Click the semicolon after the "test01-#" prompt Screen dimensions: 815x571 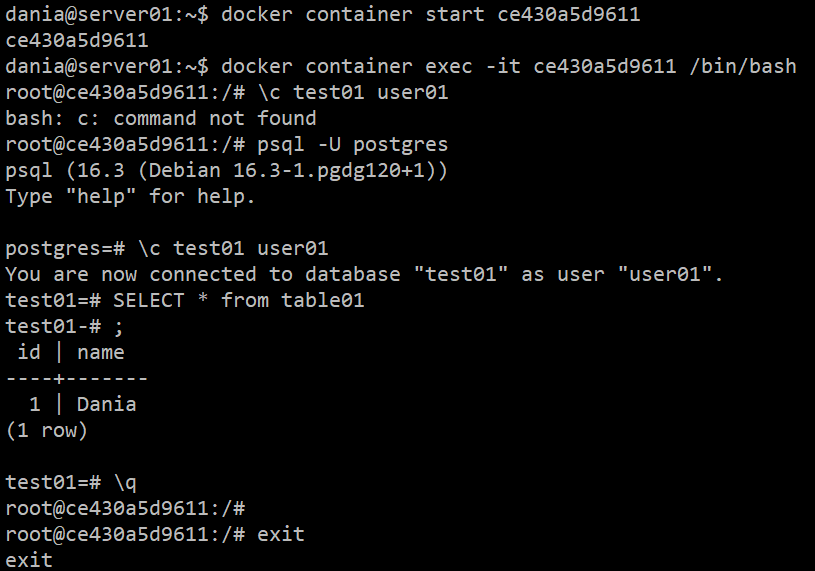[x=119, y=326]
